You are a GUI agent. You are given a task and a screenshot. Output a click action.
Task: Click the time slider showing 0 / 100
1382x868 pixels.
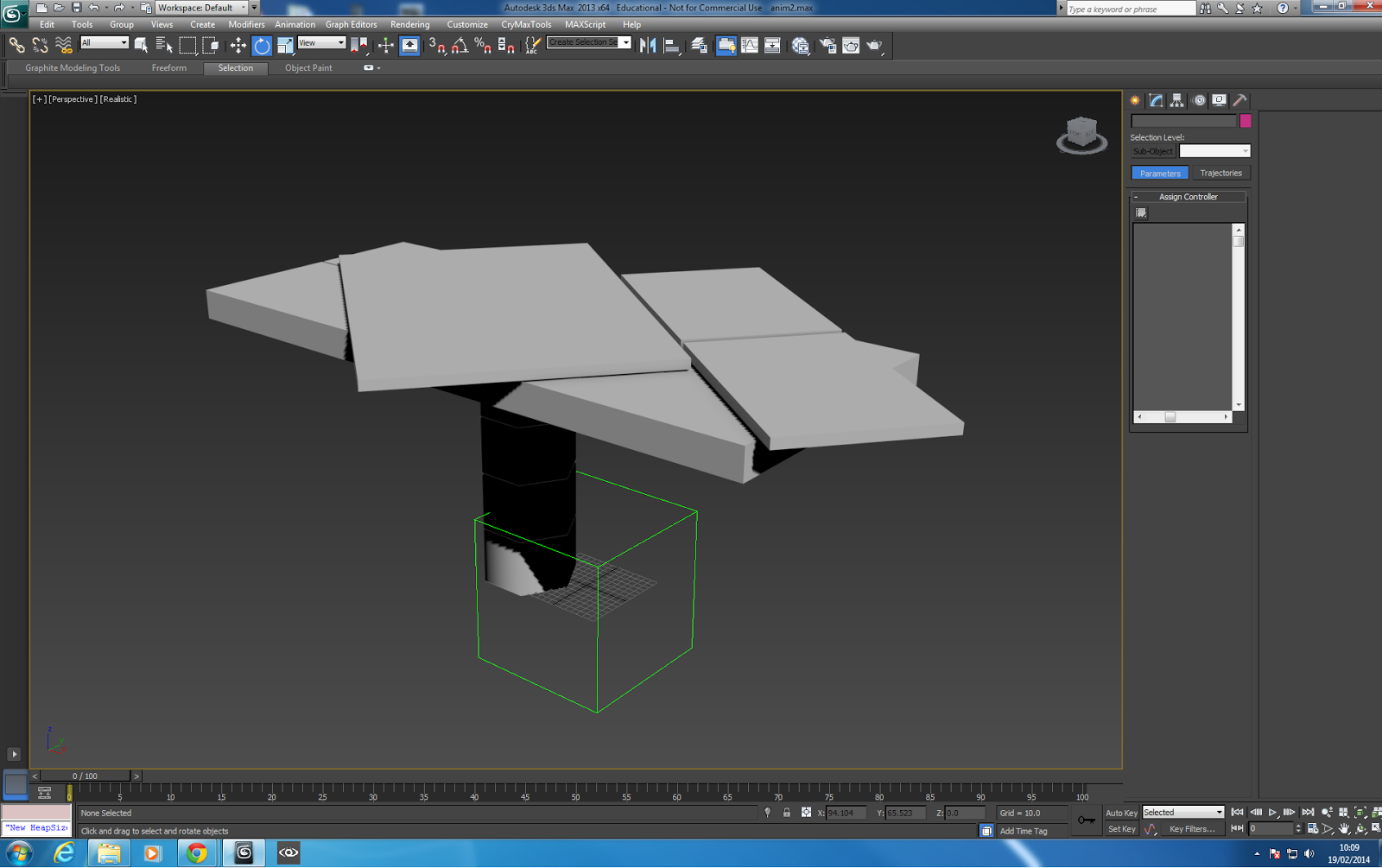[86, 776]
